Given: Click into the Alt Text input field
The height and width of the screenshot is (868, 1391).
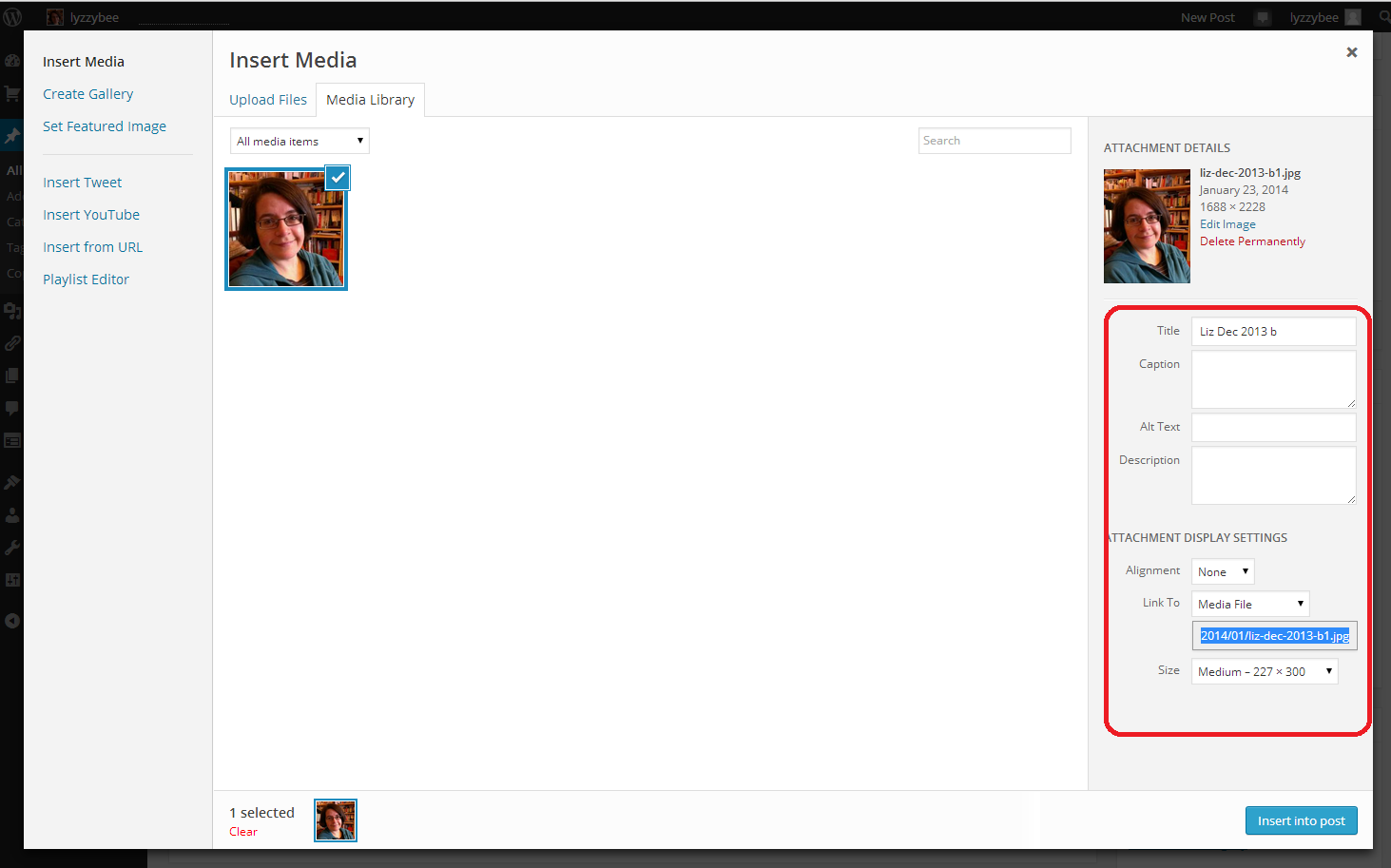Looking at the screenshot, I should (x=1273, y=428).
